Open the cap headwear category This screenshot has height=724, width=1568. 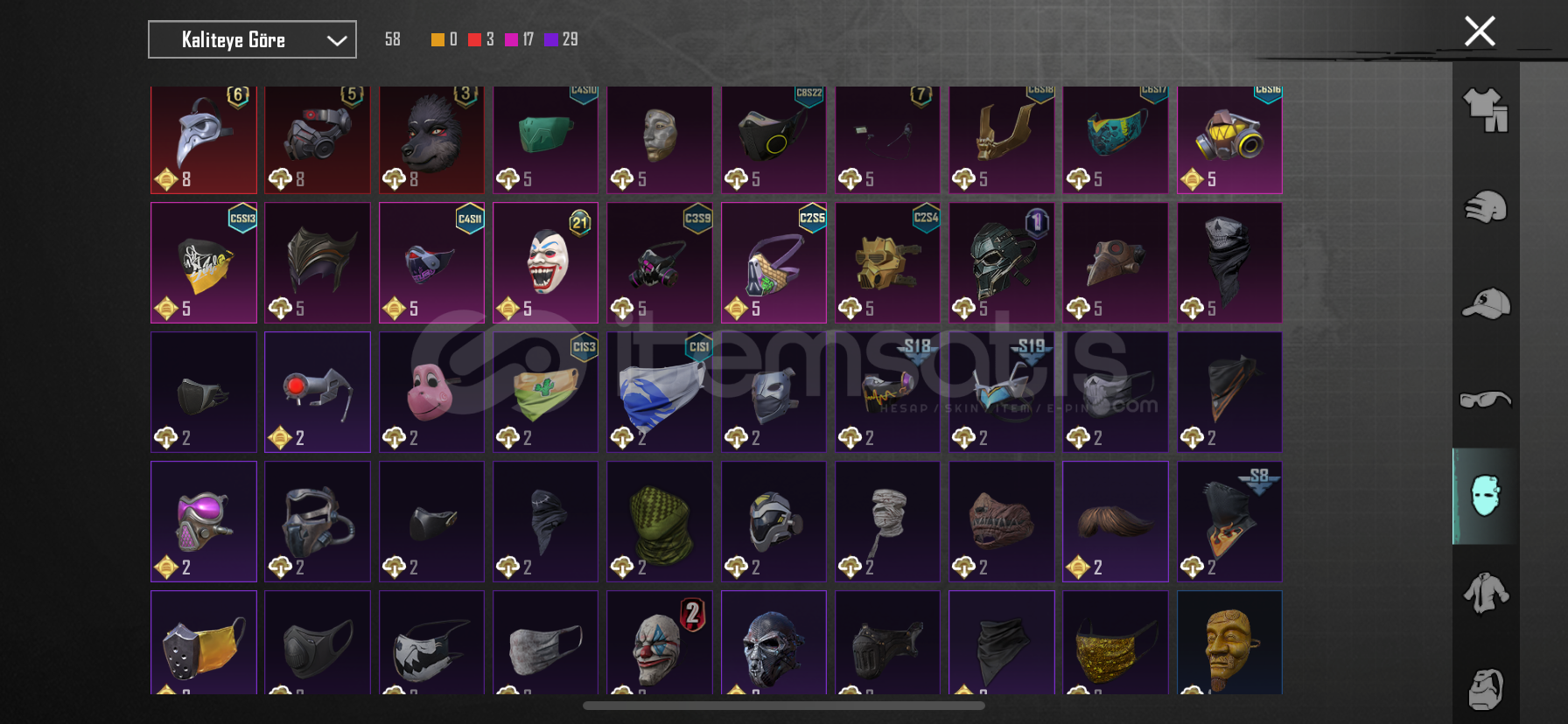(x=1486, y=303)
